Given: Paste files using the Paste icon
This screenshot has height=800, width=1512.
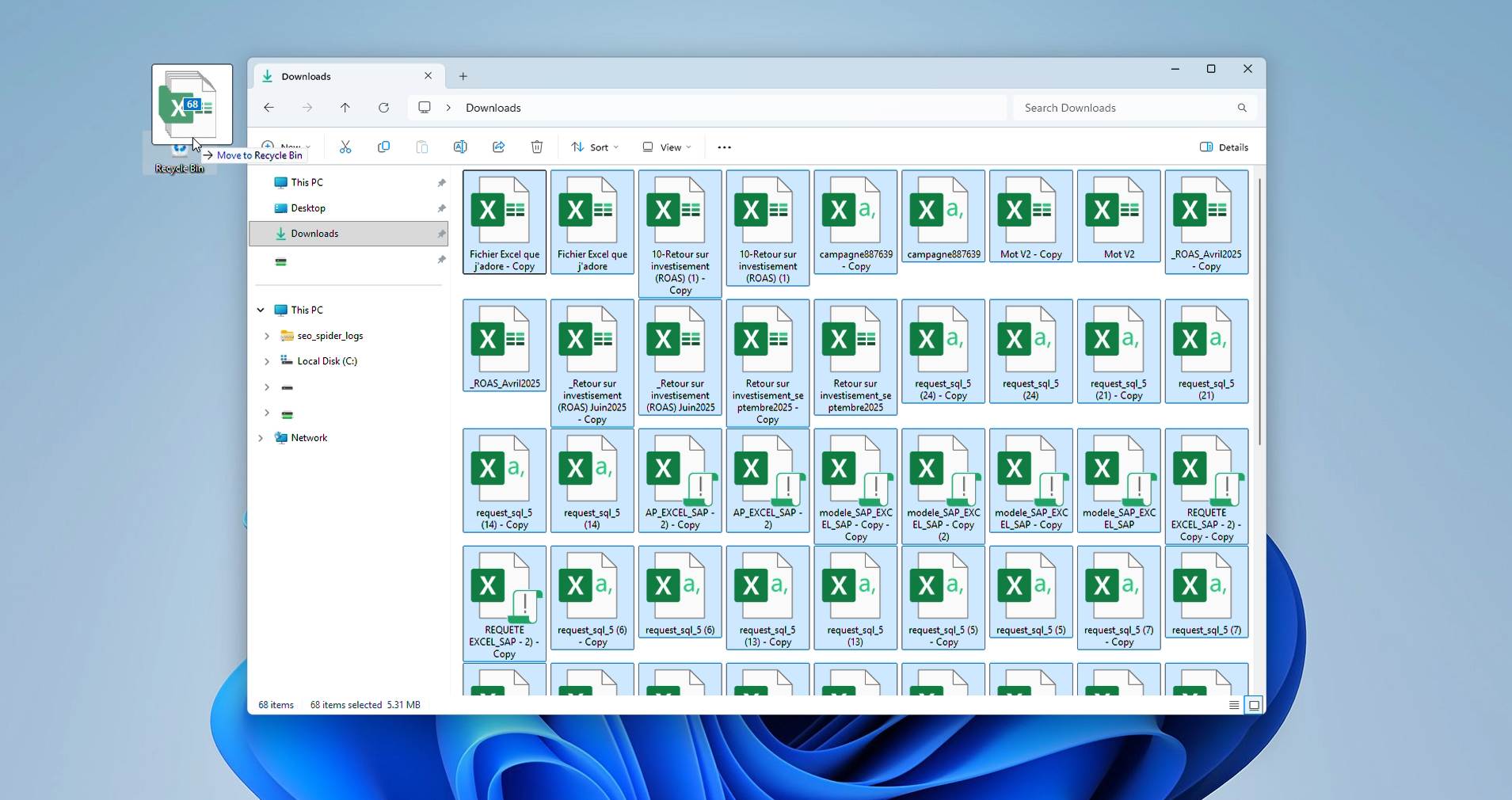Looking at the screenshot, I should click(x=422, y=147).
